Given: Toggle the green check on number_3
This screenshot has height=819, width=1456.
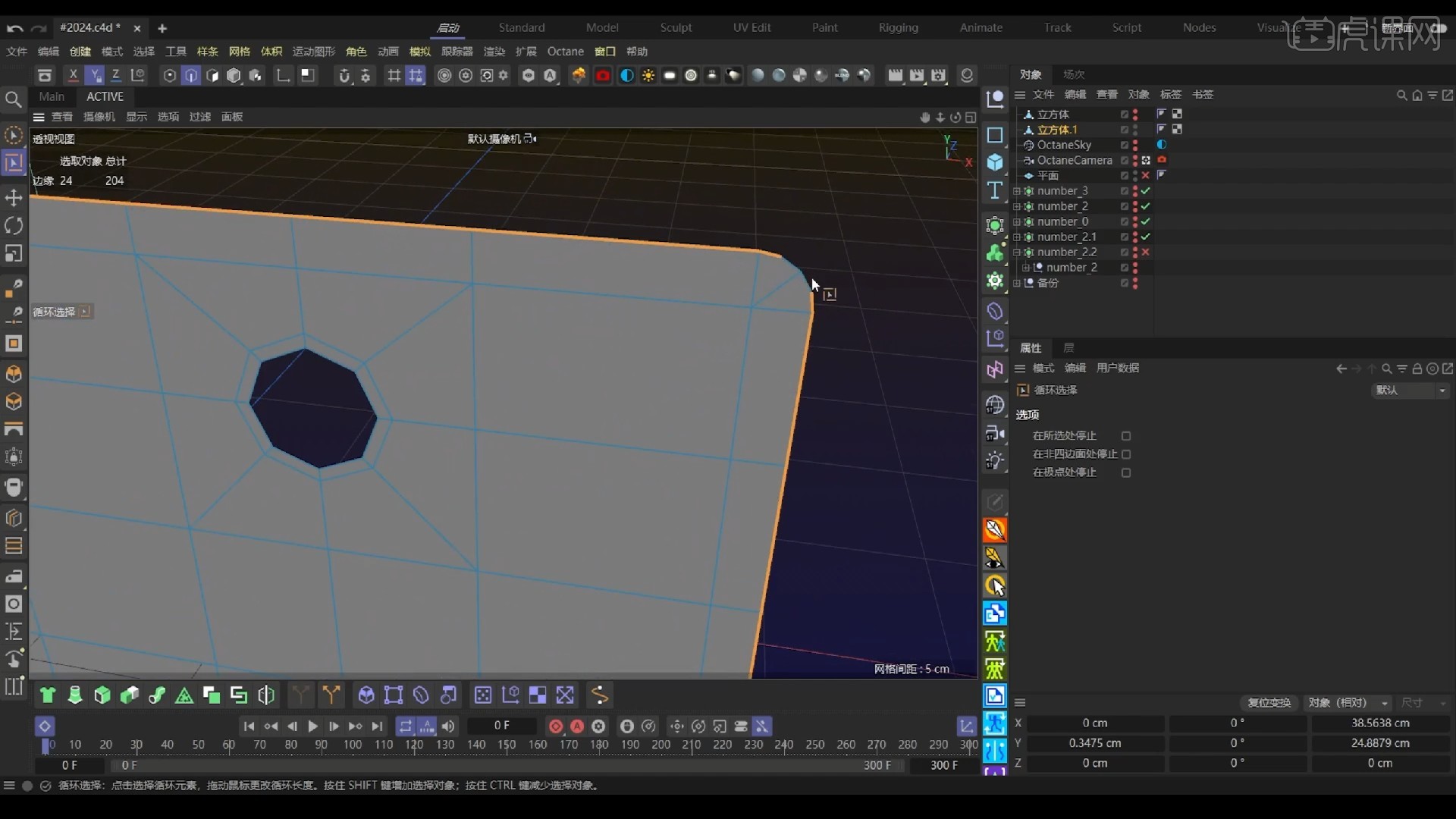Looking at the screenshot, I should pyautogui.click(x=1146, y=191).
